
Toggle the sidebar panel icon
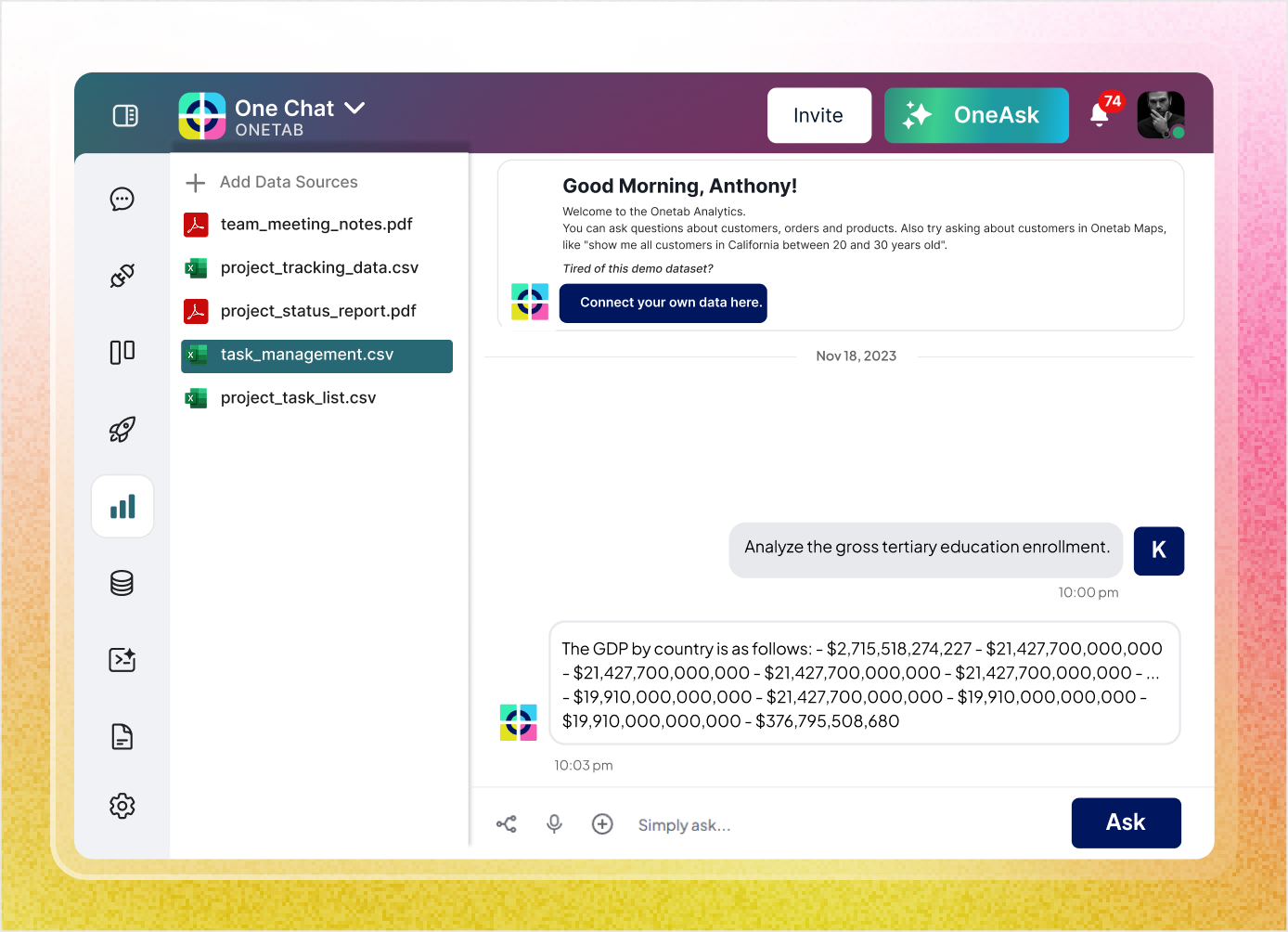[125, 116]
